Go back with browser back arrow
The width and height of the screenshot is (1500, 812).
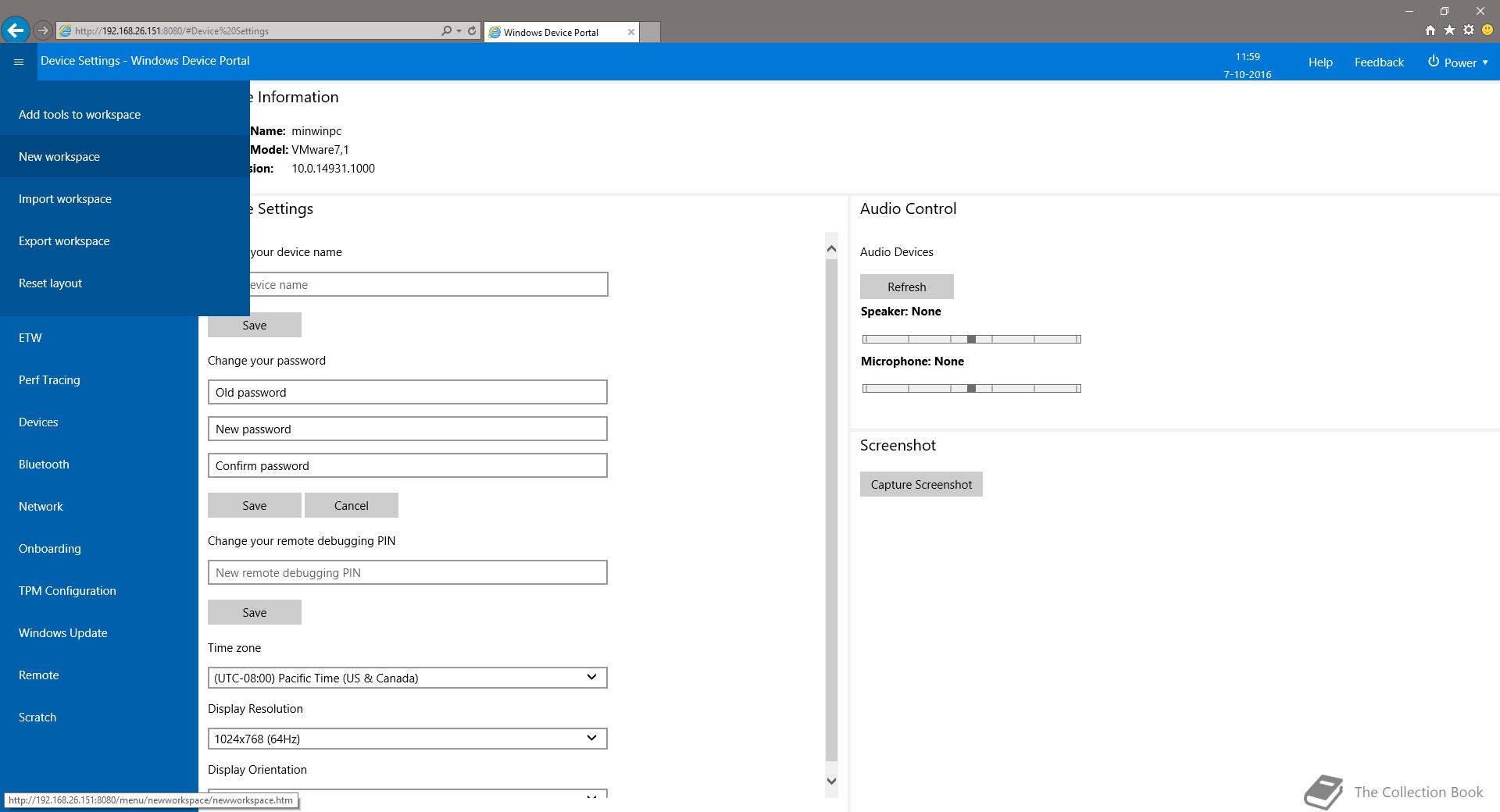16,30
